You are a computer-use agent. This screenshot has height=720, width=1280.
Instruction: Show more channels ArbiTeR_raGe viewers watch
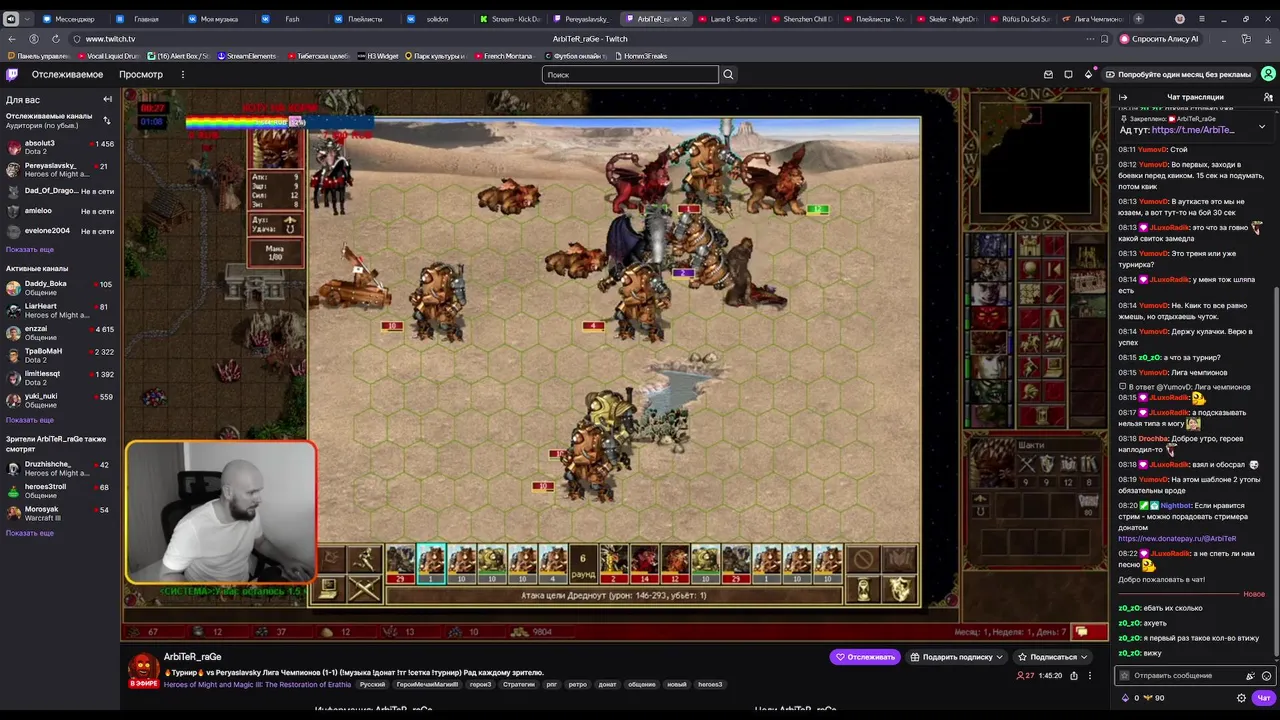pos(30,533)
